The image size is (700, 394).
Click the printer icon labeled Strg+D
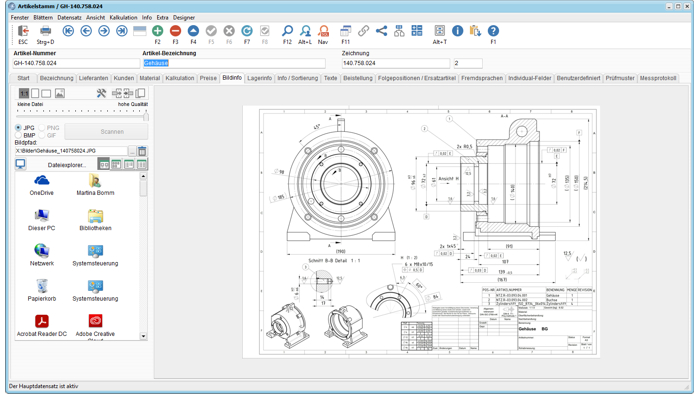[46, 31]
